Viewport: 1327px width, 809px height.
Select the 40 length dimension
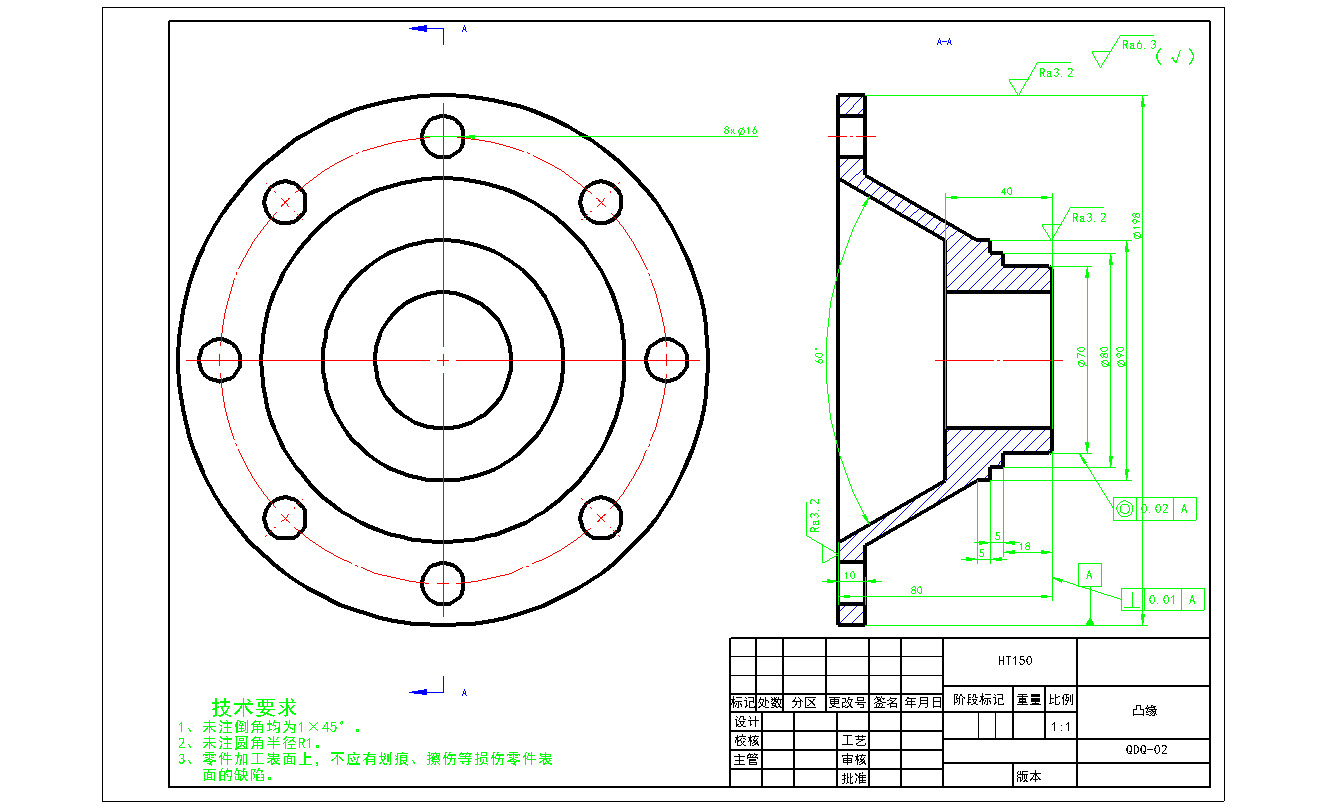pyautogui.click(x=1005, y=190)
